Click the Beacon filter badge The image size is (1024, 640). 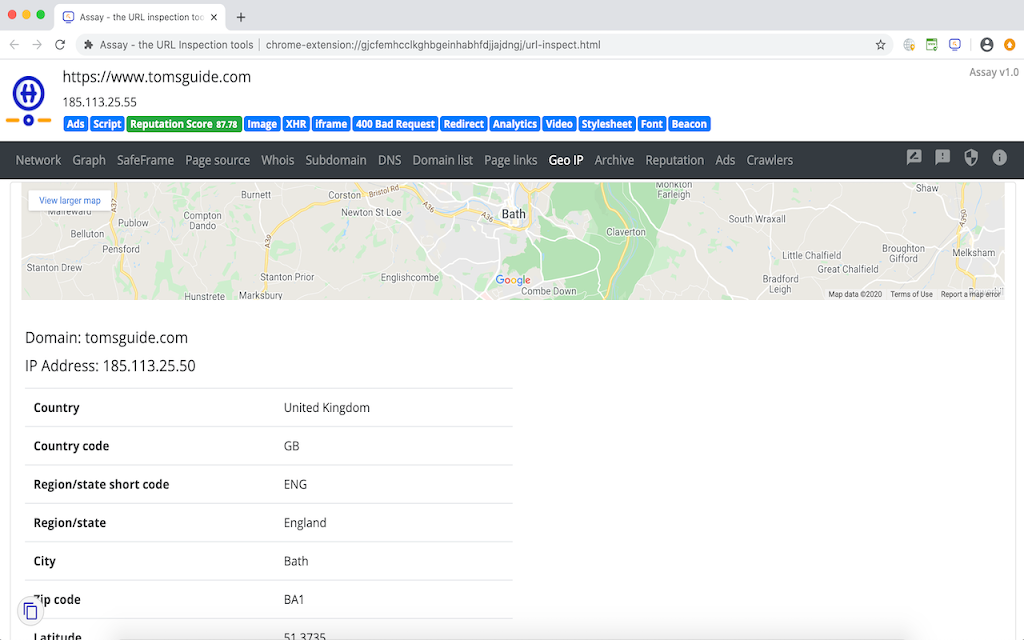coord(689,124)
